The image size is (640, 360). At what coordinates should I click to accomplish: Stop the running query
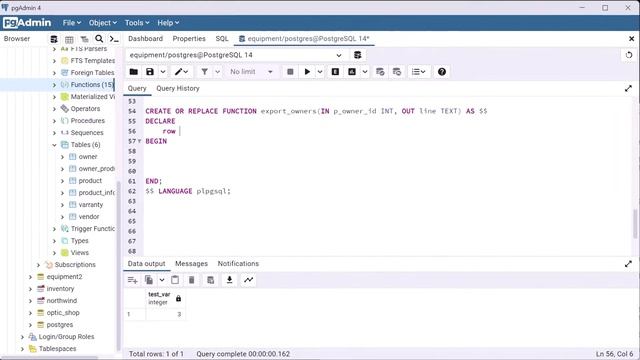tap(290, 72)
